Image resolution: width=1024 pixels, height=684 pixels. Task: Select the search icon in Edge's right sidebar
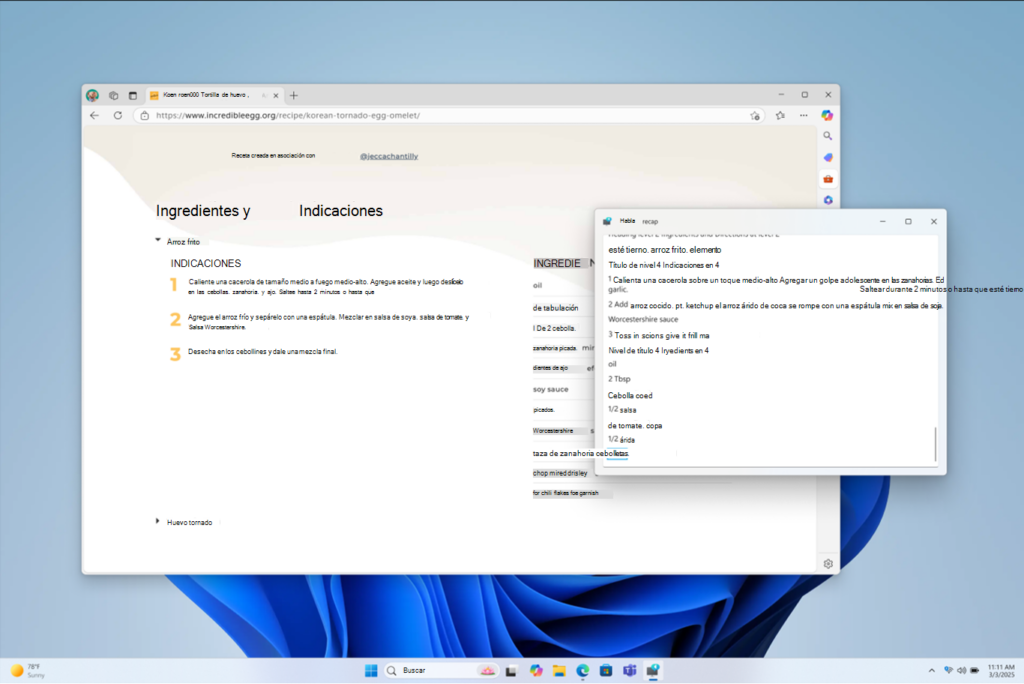click(x=827, y=135)
